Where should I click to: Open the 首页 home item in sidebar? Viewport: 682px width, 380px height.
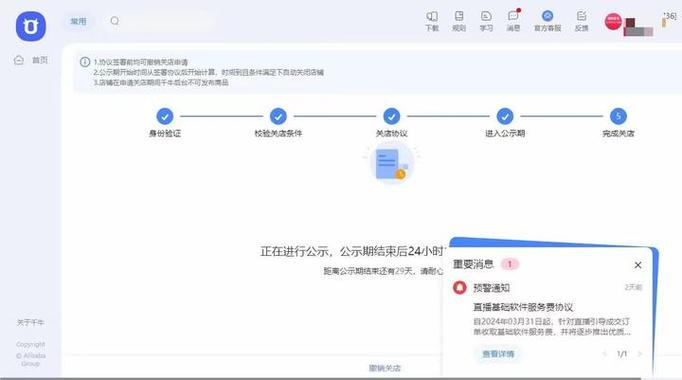[30, 60]
